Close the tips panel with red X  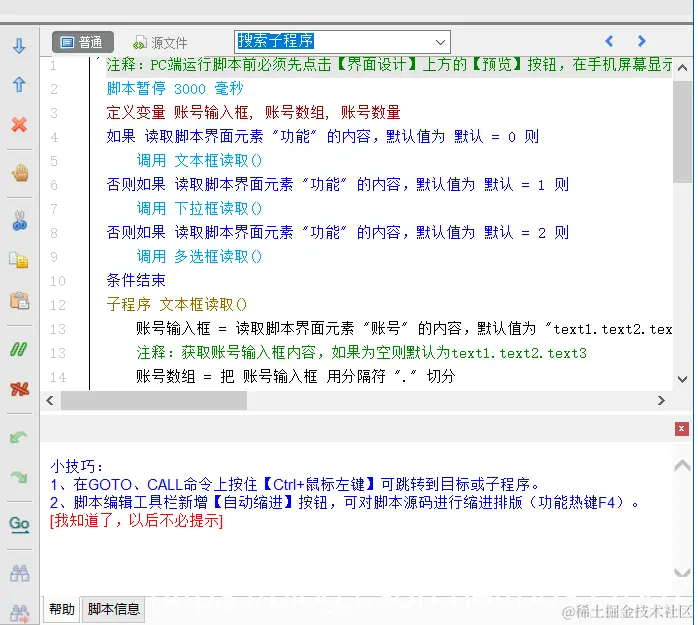pyautogui.click(x=682, y=429)
